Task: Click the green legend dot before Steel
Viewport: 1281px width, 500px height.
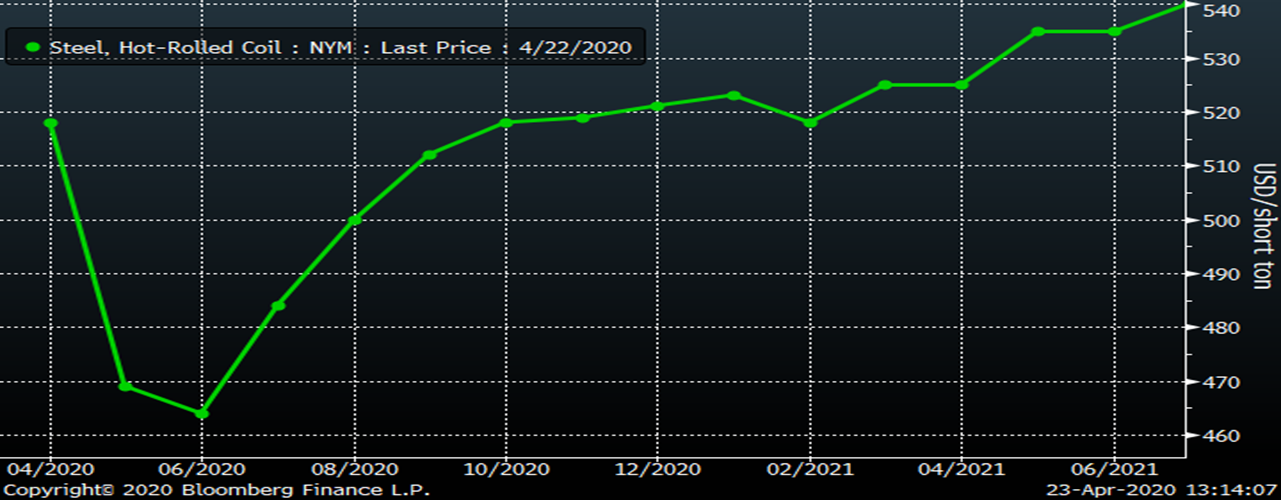Action: pyautogui.click(x=33, y=47)
